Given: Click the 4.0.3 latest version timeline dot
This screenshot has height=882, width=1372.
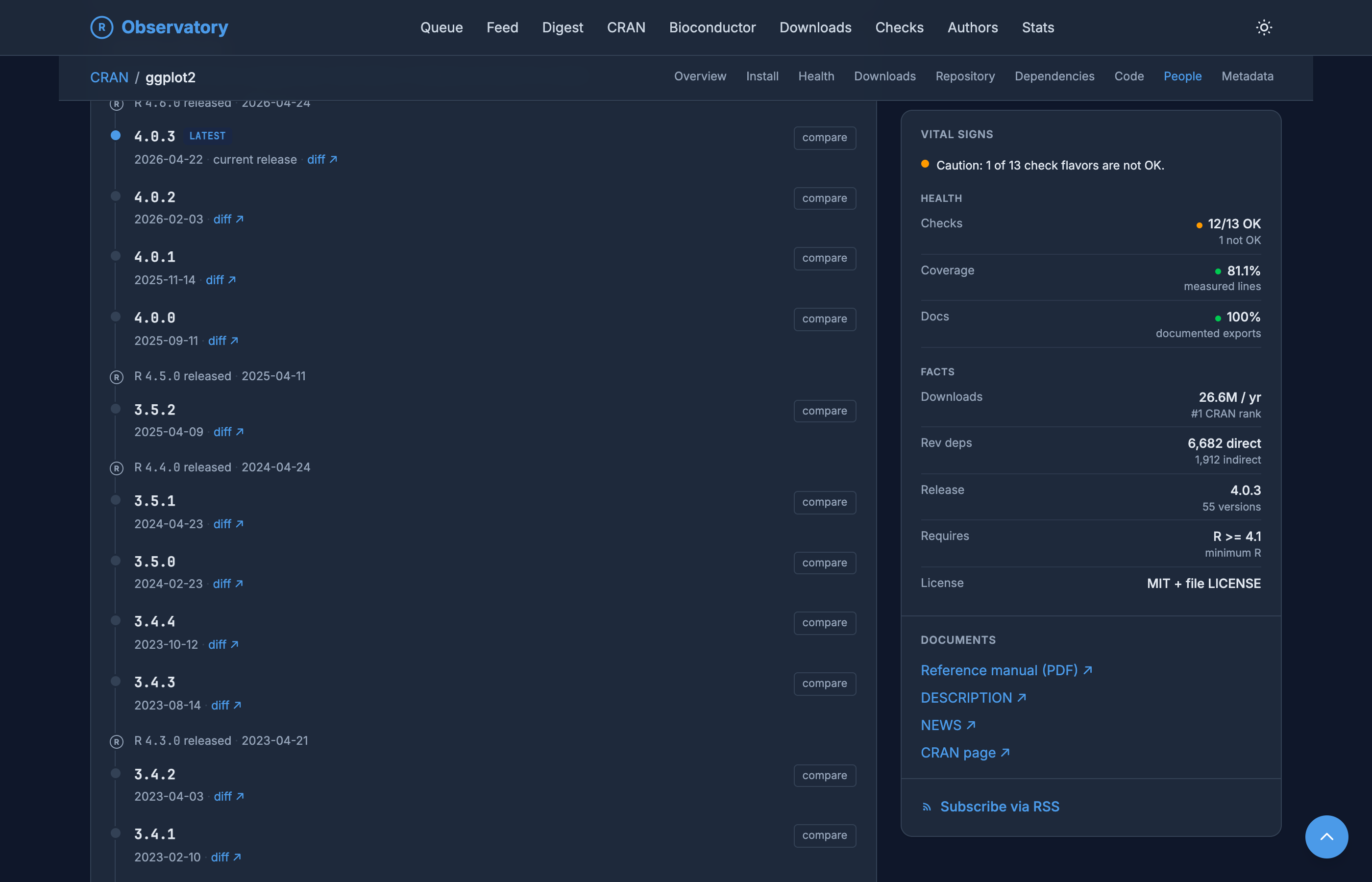Looking at the screenshot, I should (116, 135).
